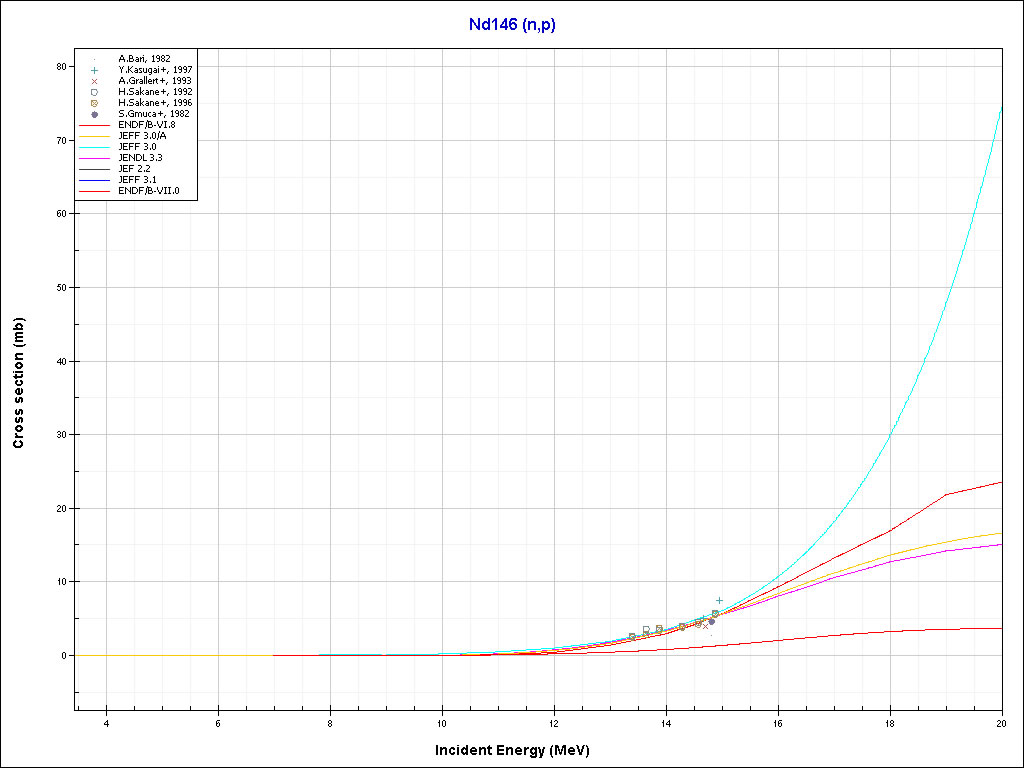Click the open circle marker for H.Sakane+ 1992

pos(94,92)
